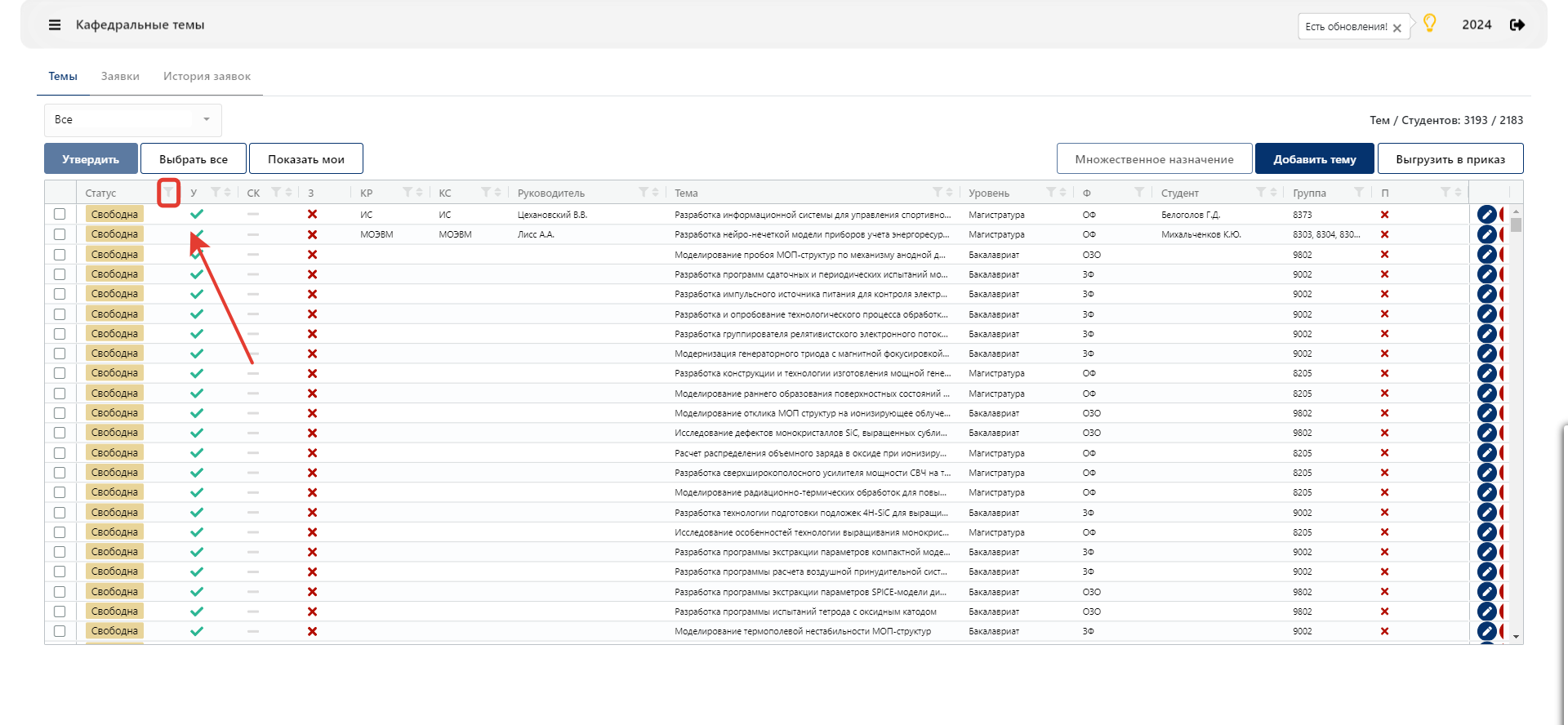The image size is (1568, 725).
Task: Edit the topic supervised by Лисс А.А.
Action: tap(1487, 234)
